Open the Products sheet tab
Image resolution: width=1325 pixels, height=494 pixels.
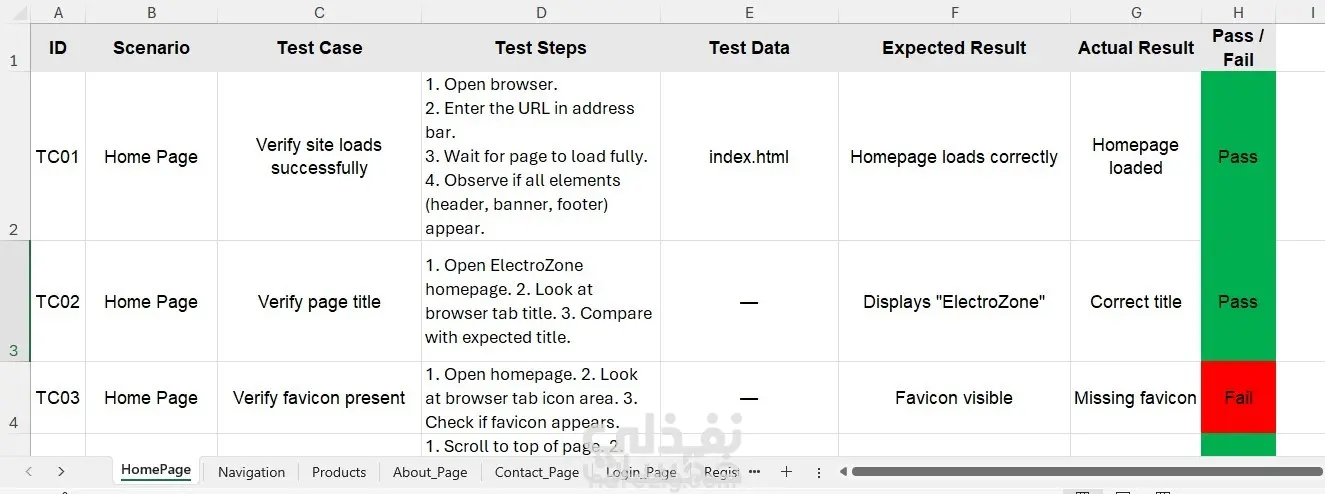click(x=338, y=472)
